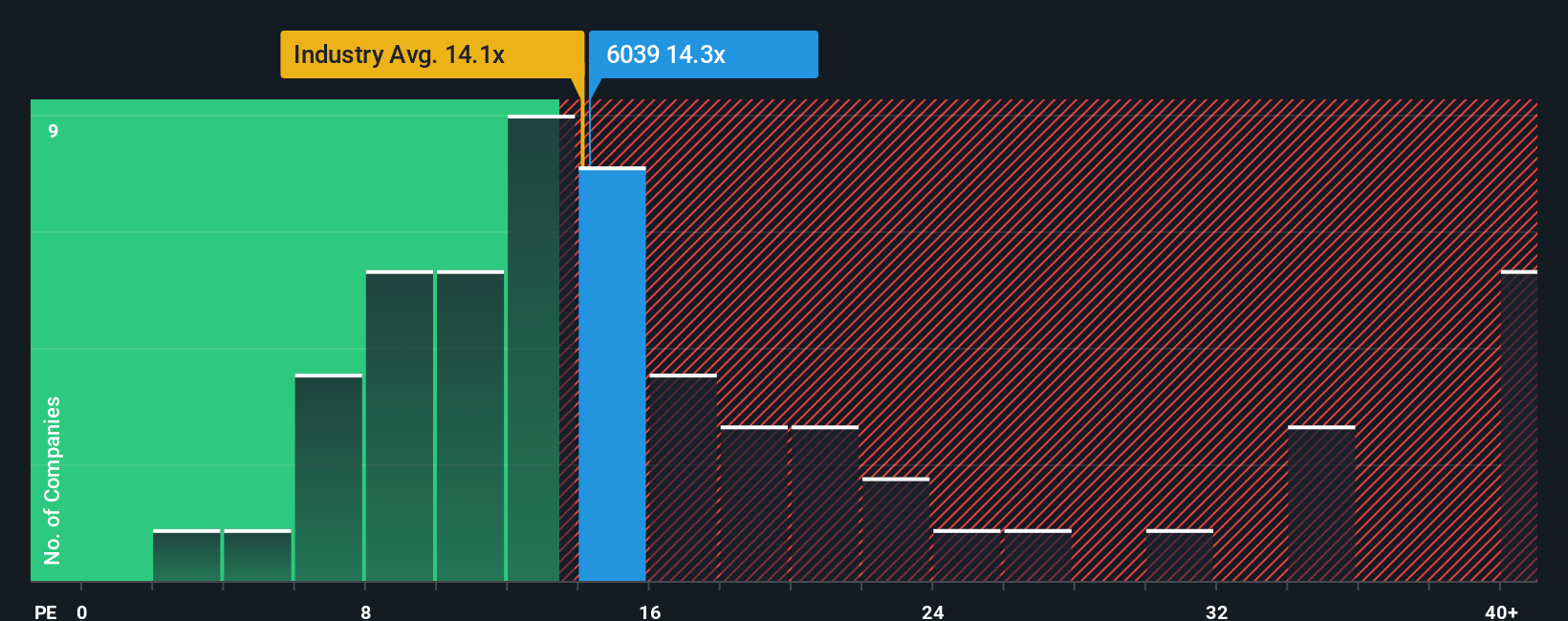Click the PE 24 axis tick label
The width and height of the screenshot is (1568, 621).
coord(933,611)
